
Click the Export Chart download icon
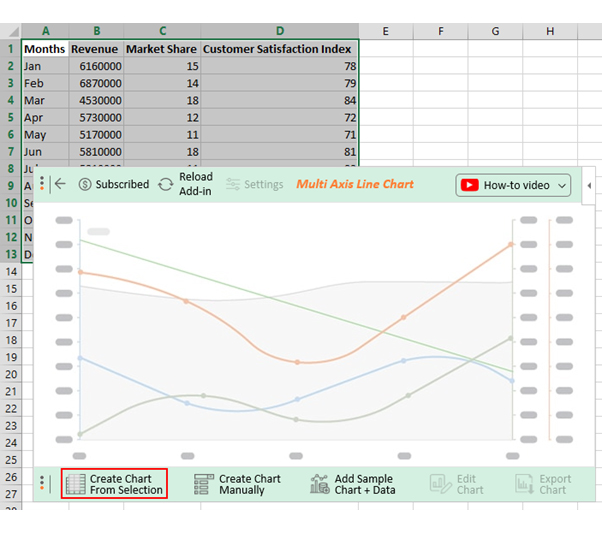click(x=524, y=484)
